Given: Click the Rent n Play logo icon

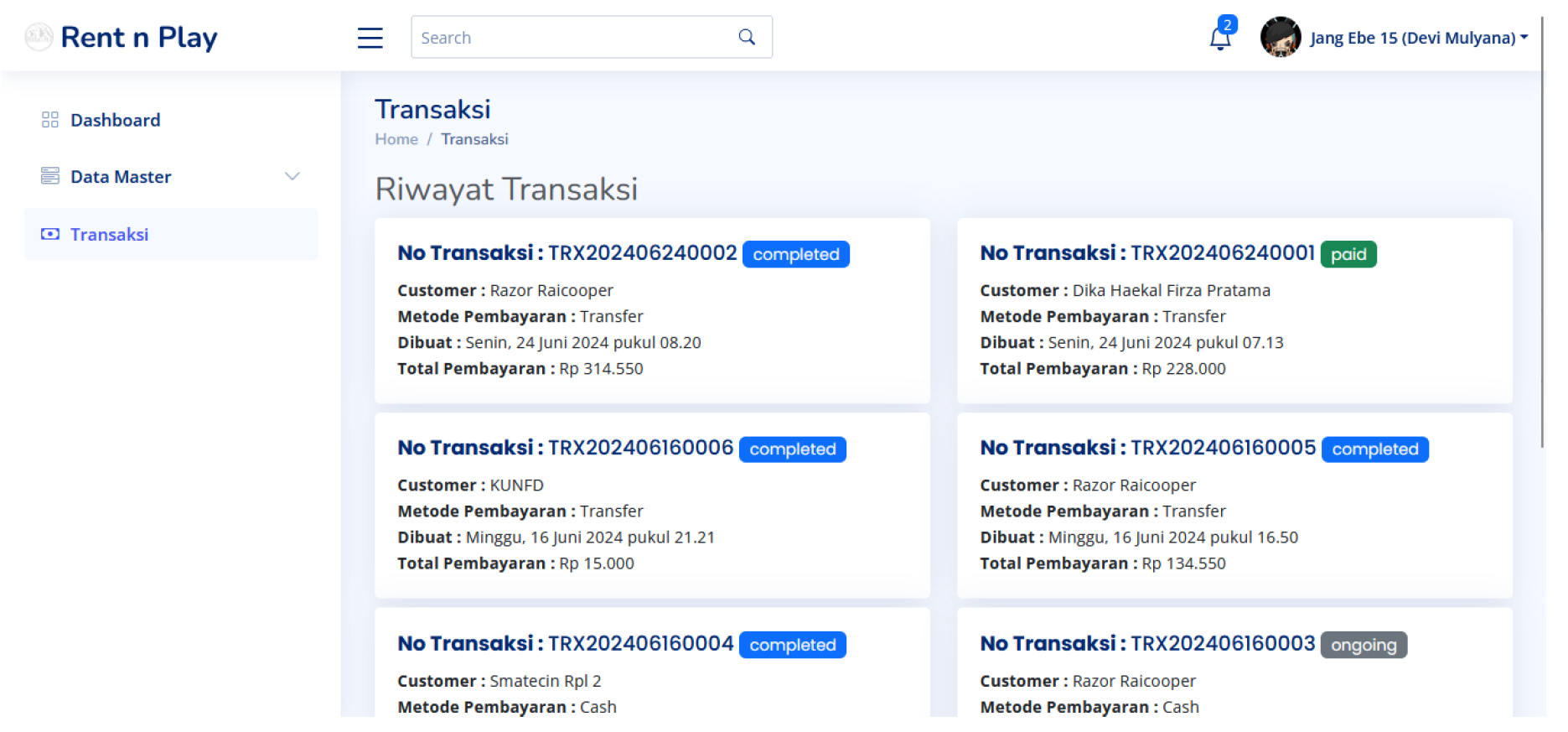Looking at the screenshot, I should click(39, 37).
